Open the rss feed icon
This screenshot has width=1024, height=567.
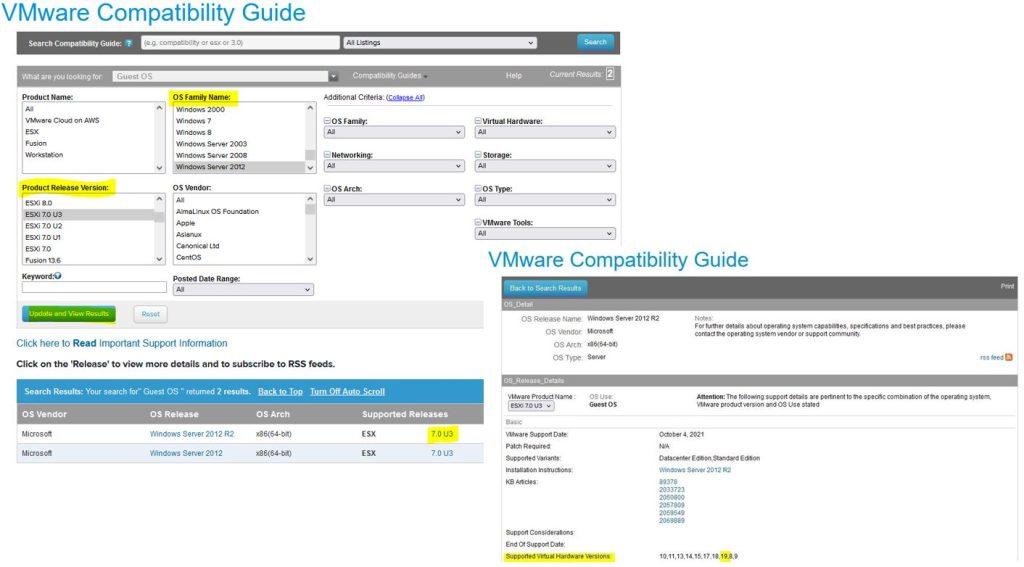coord(1008,357)
